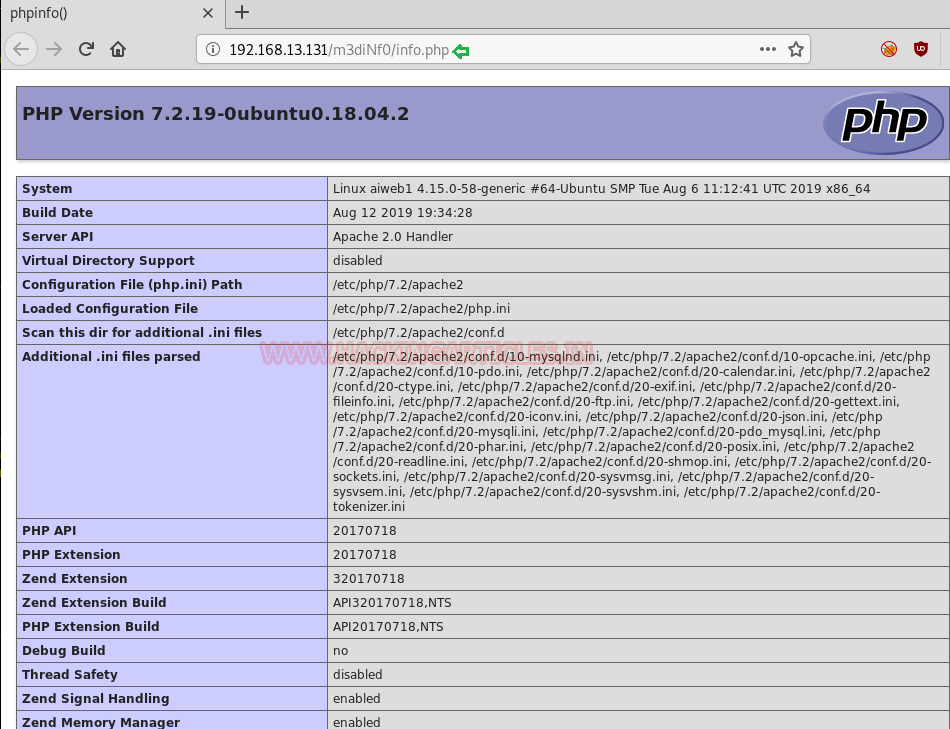Select Zend Signal Handling 'enabled' value
Image resolution: width=950 pixels, height=729 pixels.
tap(356, 698)
